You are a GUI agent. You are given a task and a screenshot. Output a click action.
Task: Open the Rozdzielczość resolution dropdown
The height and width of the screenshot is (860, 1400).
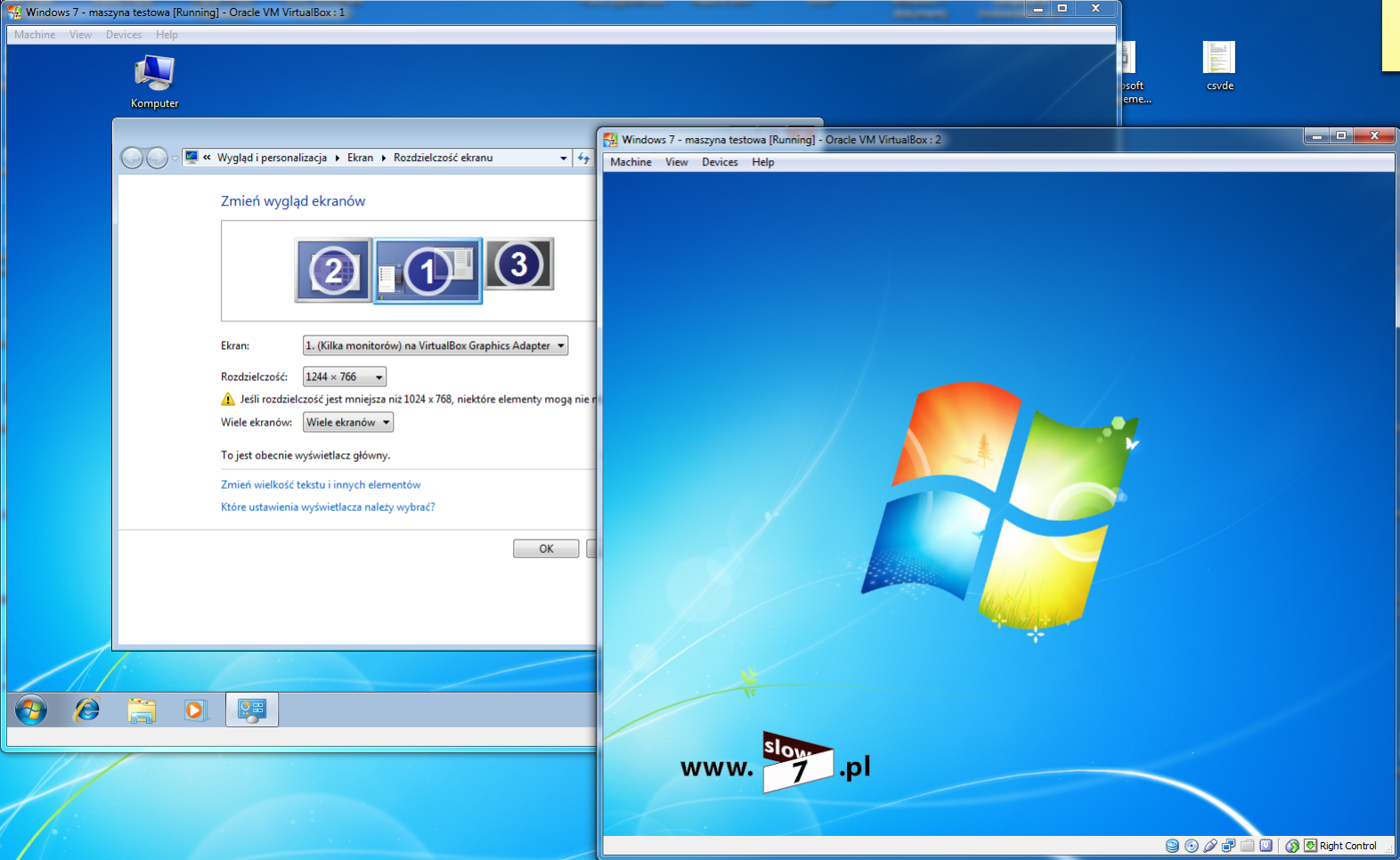click(x=345, y=377)
